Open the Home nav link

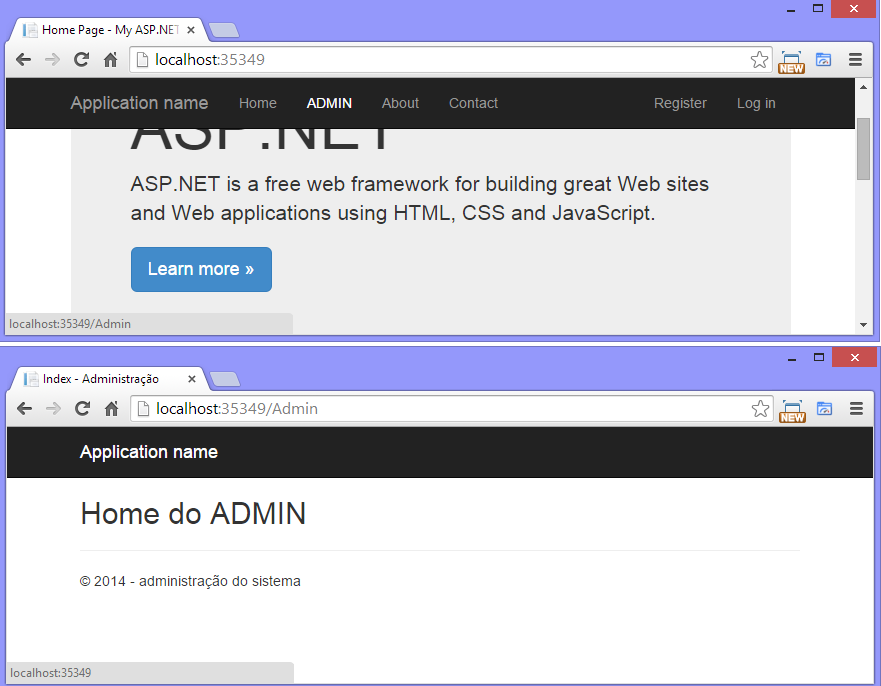pyautogui.click(x=258, y=103)
